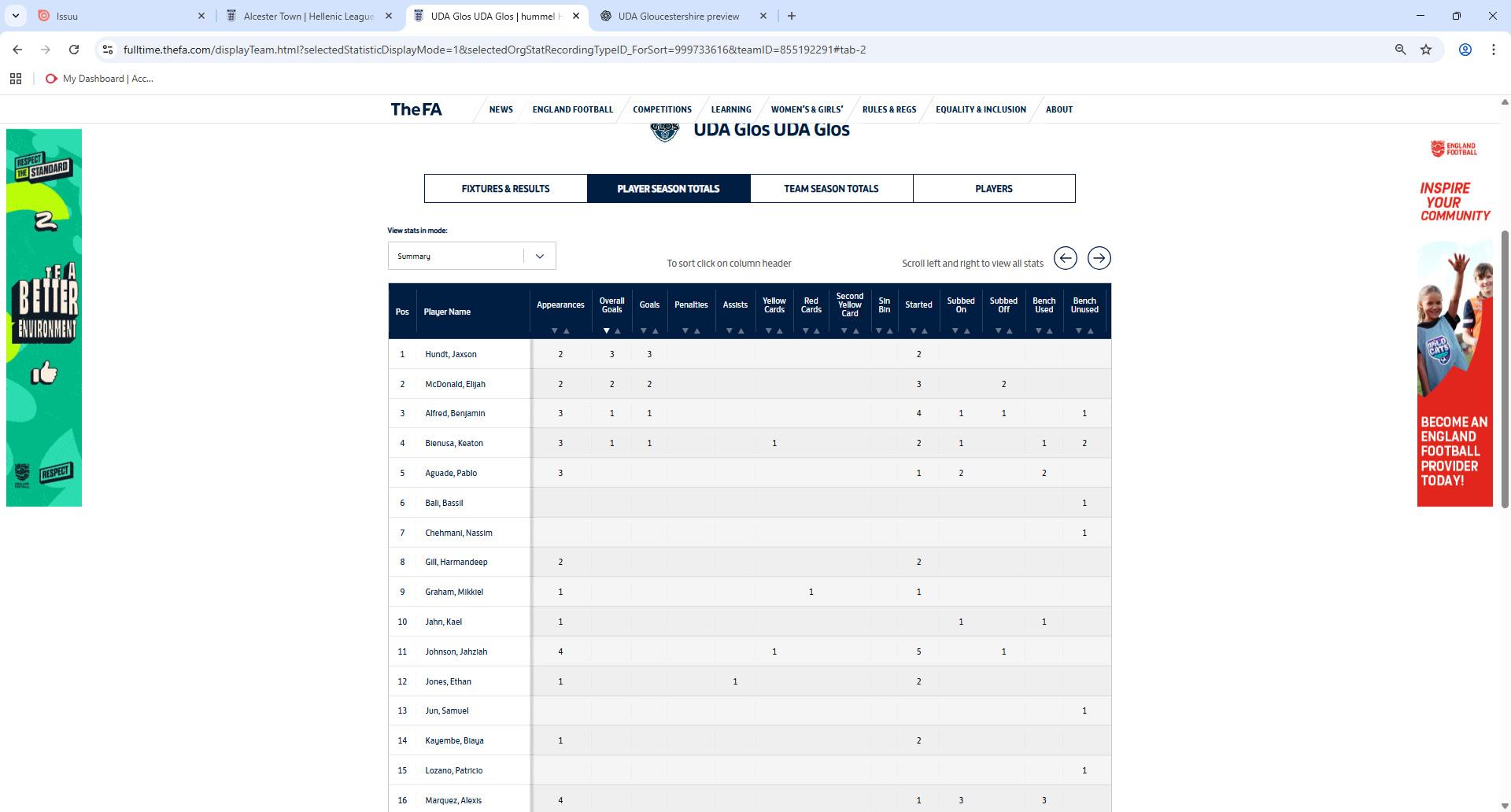This screenshot has width=1511, height=812.
Task: Switch to the Alcester Town tab
Action: pos(308,16)
